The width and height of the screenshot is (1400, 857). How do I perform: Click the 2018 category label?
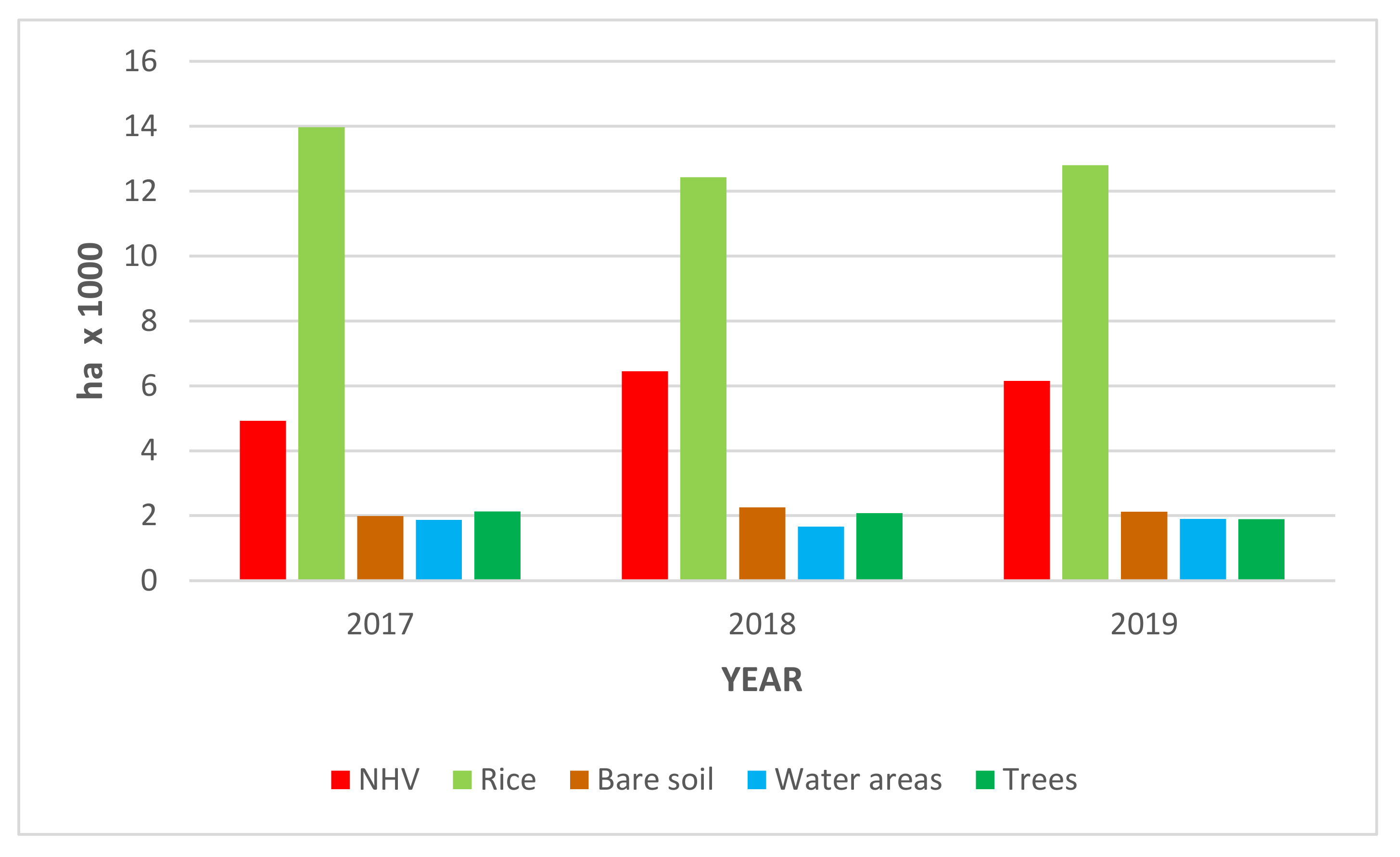click(x=762, y=625)
